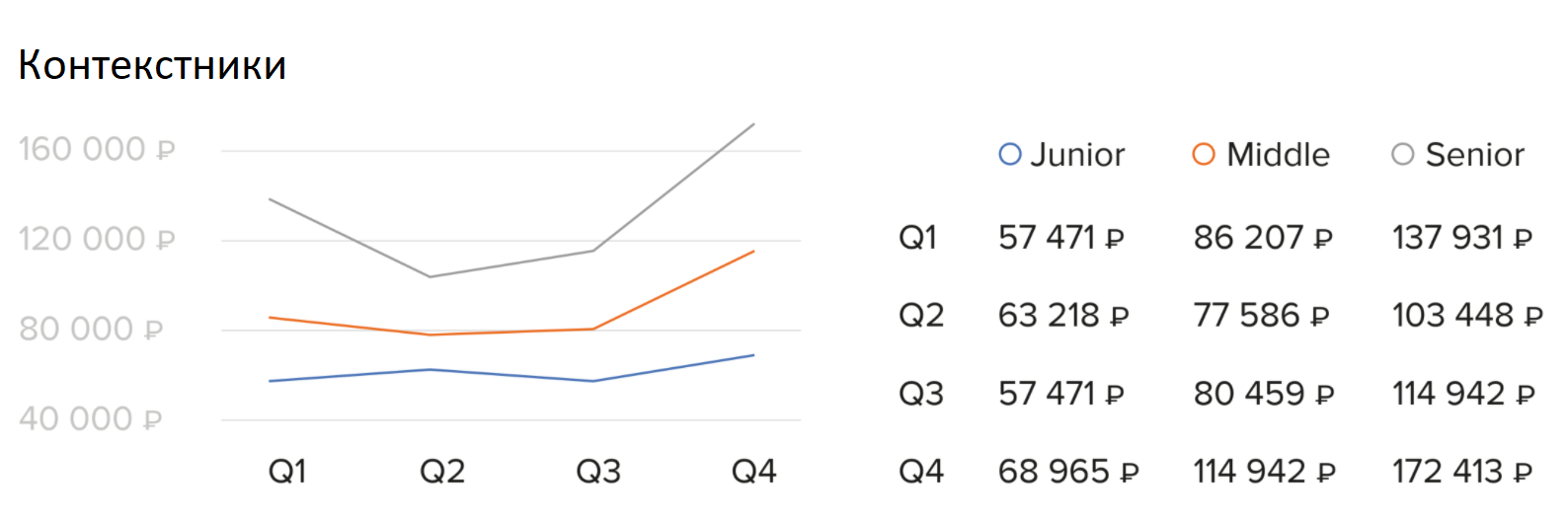This screenshot has width=1568, height=521.
Task: Toggle the Middle series legend label
Action: click(x=1278, y=155)
